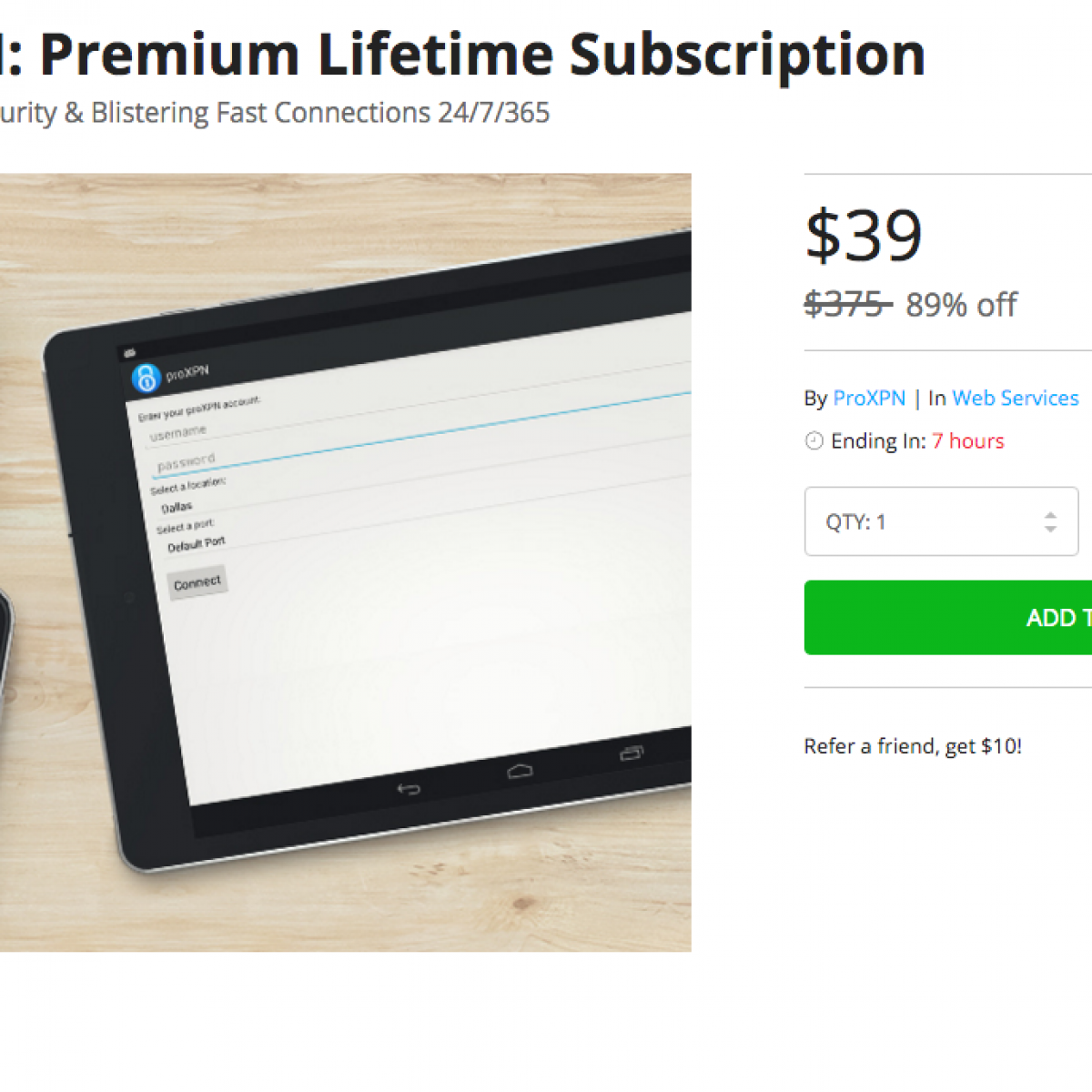Click Refer a friend, get $10
1092x1092 pixels.
912,746
